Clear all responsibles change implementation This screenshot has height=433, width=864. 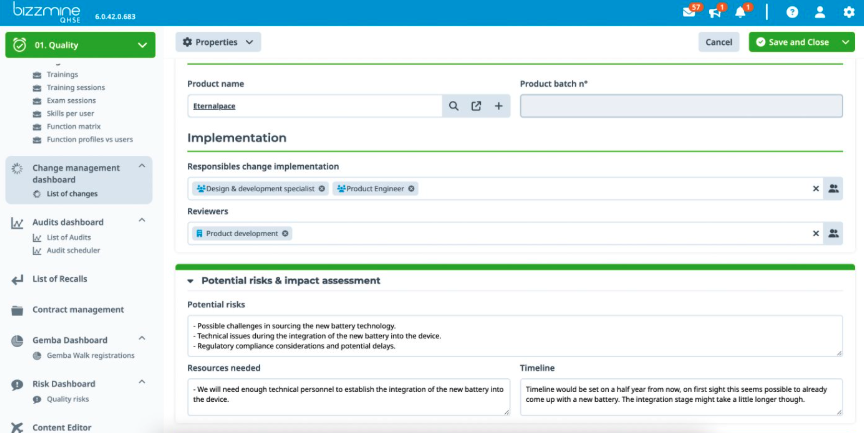click(x=816, y=188)
